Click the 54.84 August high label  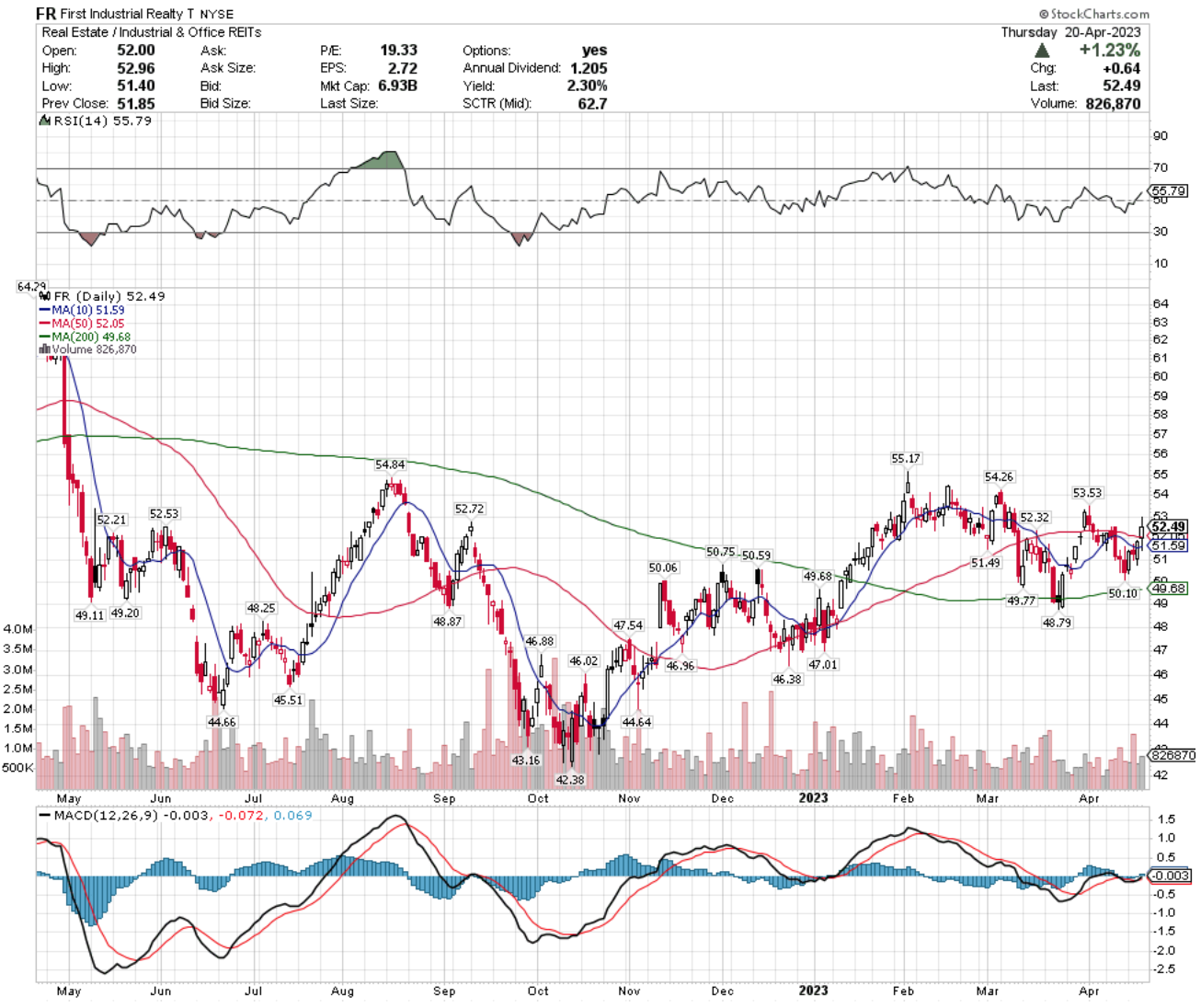[390, 464]
